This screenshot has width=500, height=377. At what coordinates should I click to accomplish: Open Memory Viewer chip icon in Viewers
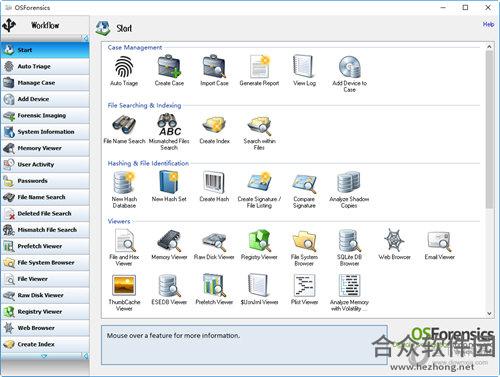(169, 241)
